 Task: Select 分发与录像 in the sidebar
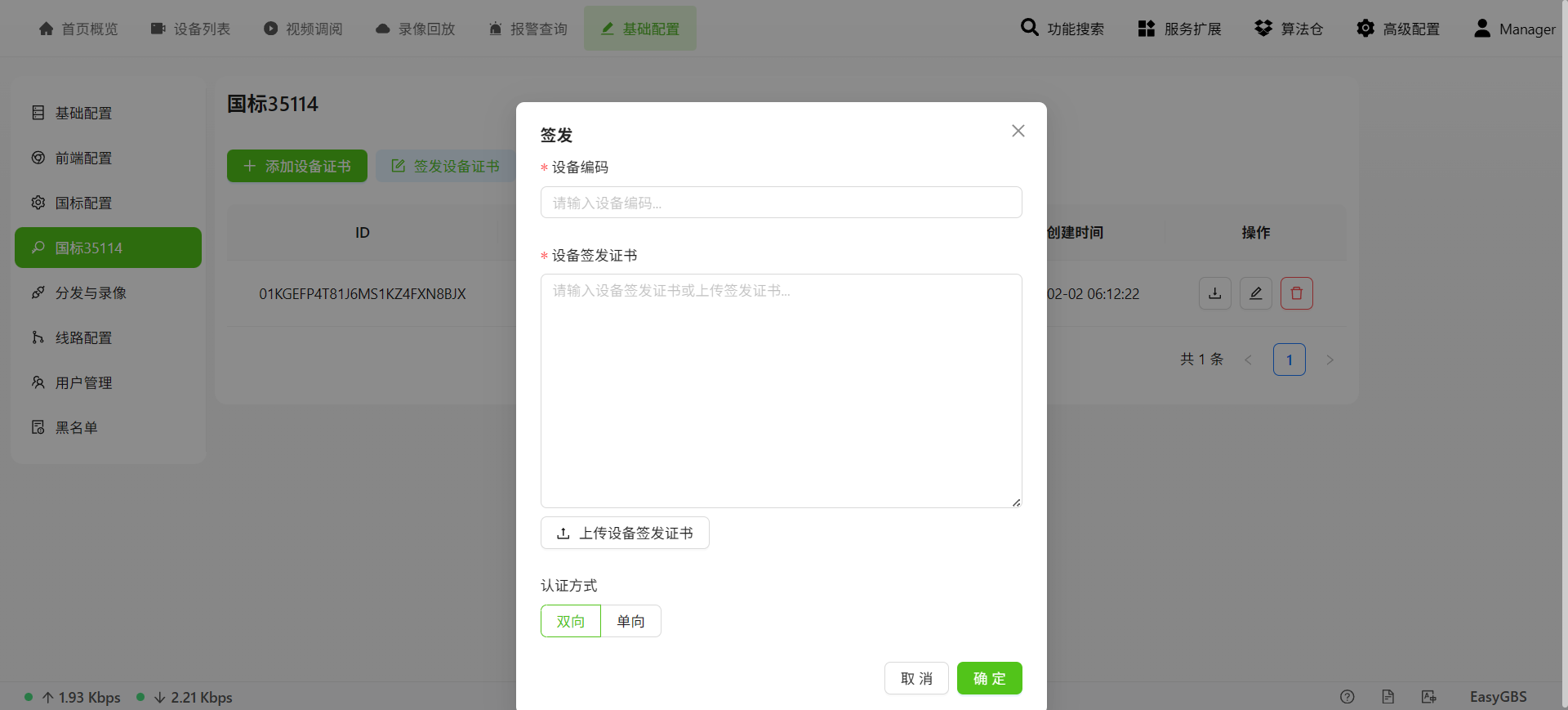pyautogui.click(x=108, y=292)
